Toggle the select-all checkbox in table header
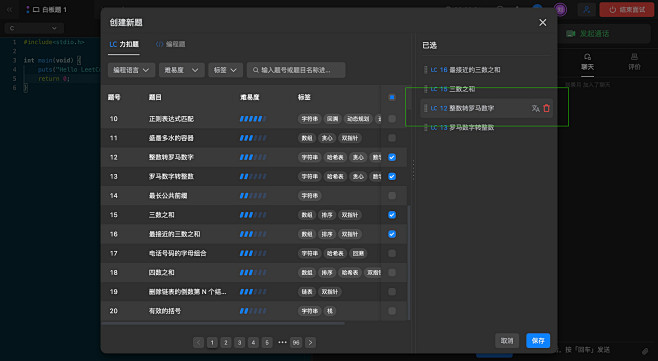Viewport: 658px width, 361px height. click(x=392, y=97)
